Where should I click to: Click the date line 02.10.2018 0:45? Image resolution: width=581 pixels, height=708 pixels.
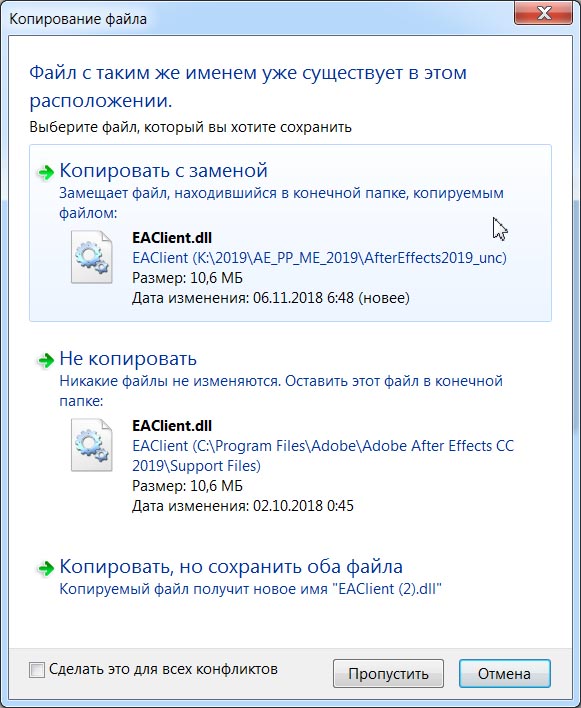[243, 506]
